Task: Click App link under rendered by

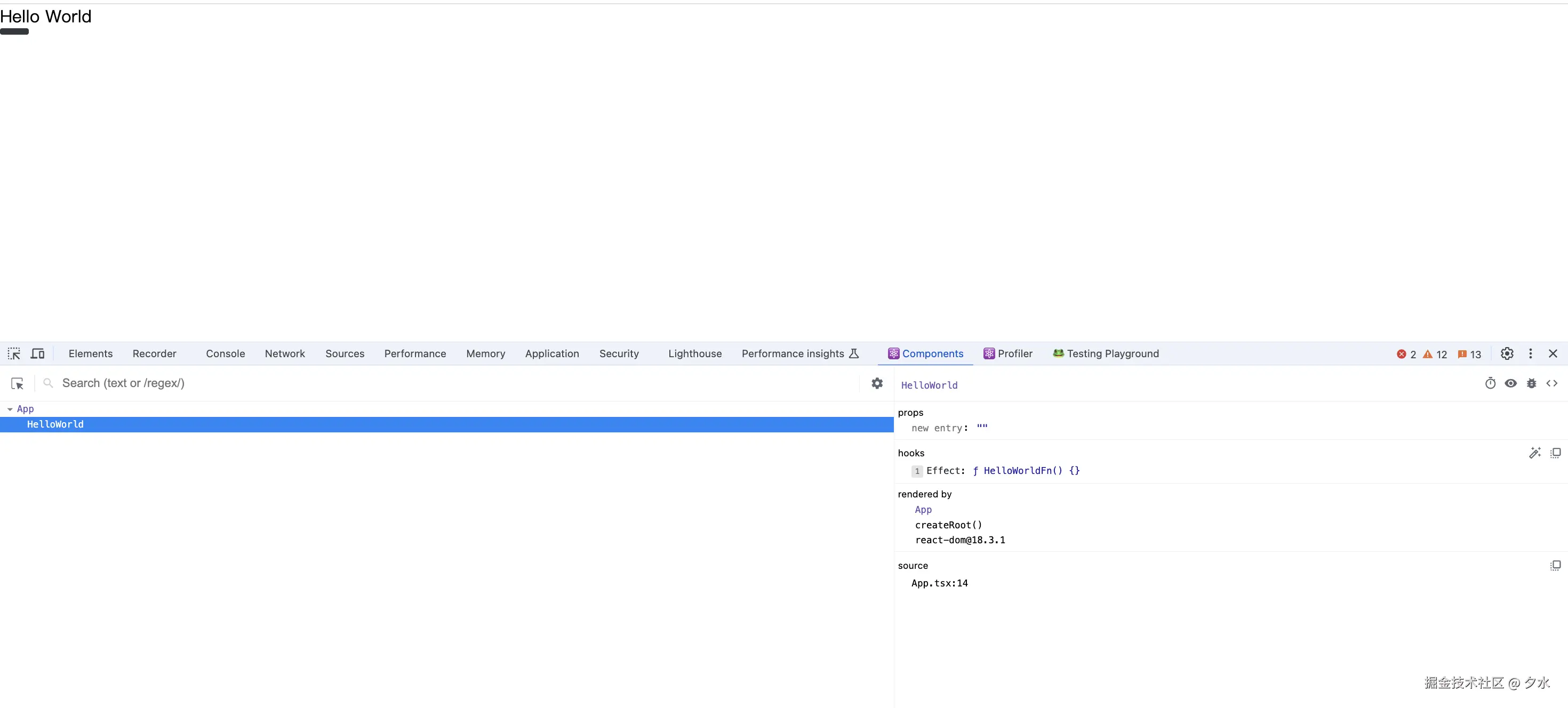Action: tap(923, 510)
